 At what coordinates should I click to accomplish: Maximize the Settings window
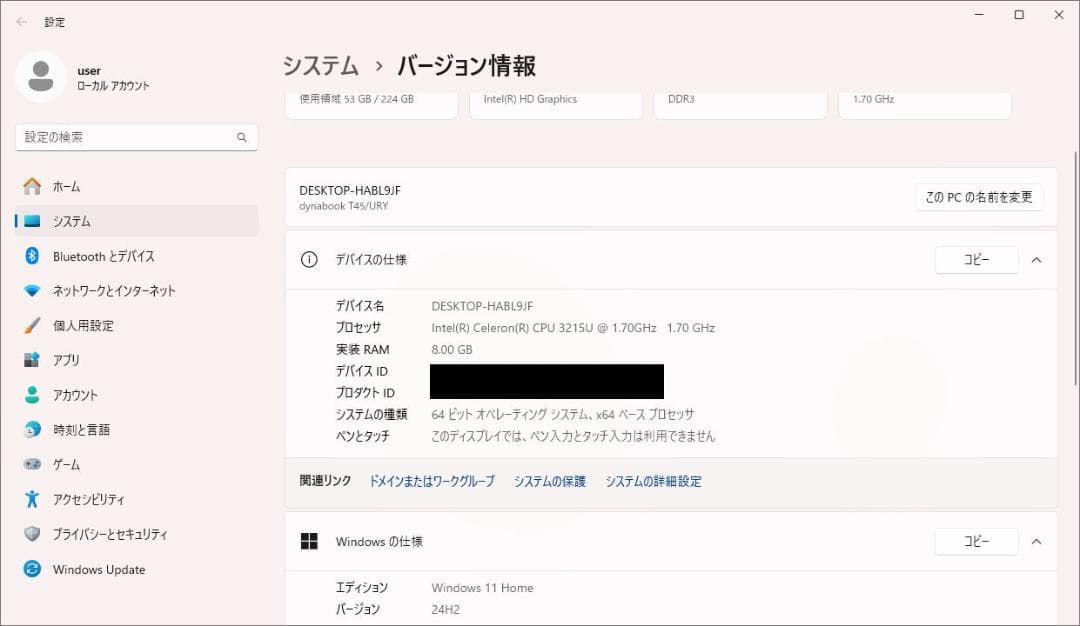(1019, 14)
